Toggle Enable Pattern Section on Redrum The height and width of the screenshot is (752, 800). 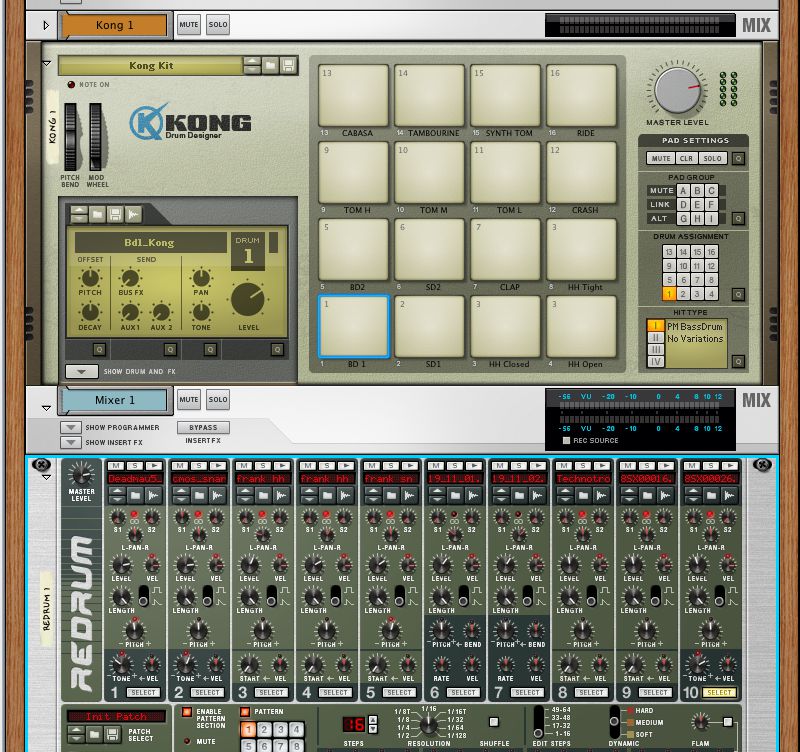187,712
